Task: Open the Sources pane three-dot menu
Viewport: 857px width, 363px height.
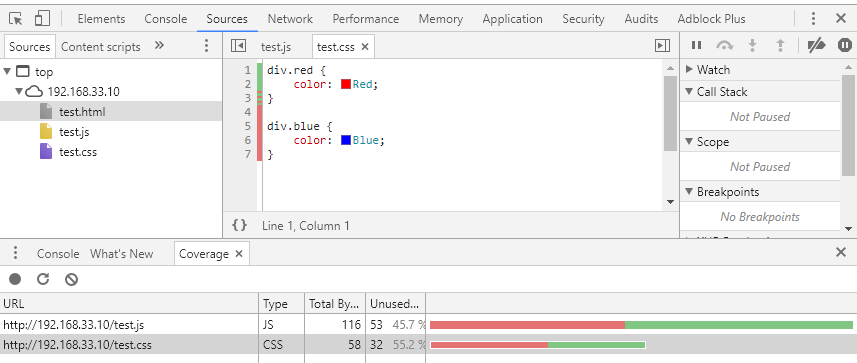Action: tap(206, 46)
